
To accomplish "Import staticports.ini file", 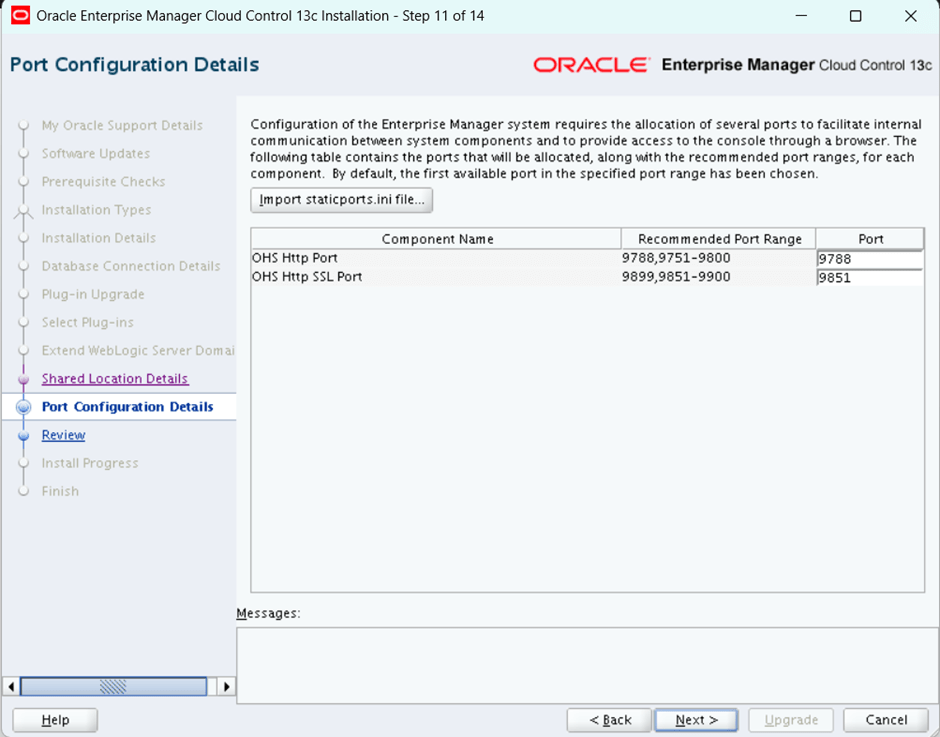I will pos(341,200).
